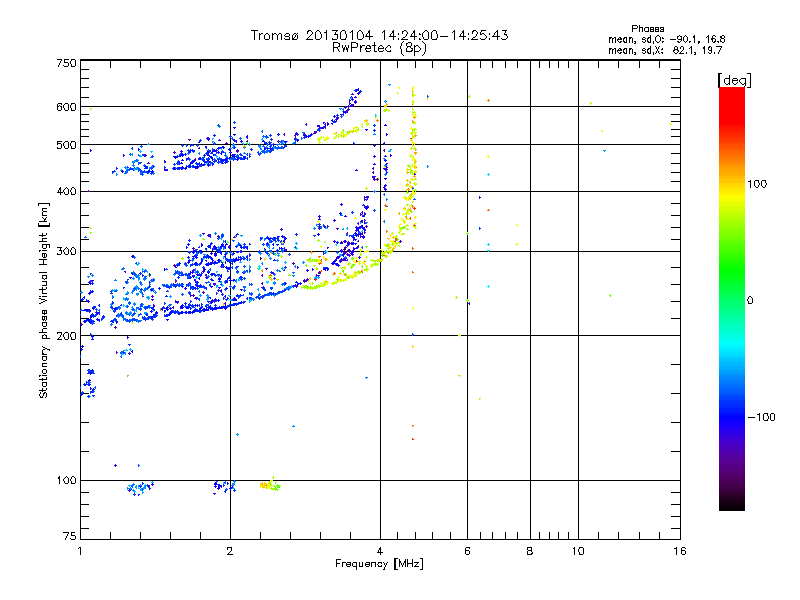Click the subtitle 'RwPretec (8p)'
The height and width of the screenshot is (600, 800).
tap(379, 48)
